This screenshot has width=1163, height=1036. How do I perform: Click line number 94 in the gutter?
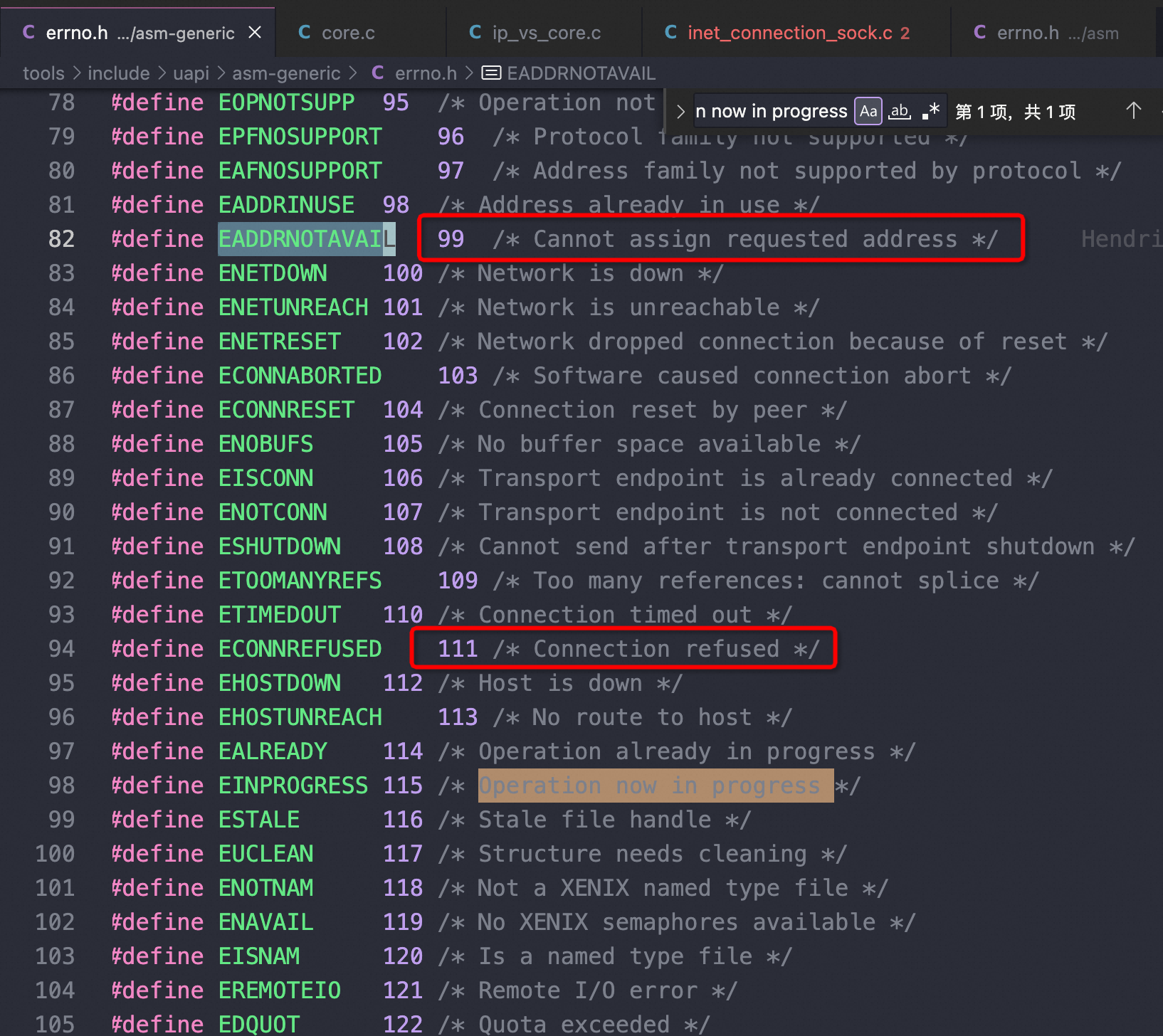pyautogui.click(x=61, y=649)
